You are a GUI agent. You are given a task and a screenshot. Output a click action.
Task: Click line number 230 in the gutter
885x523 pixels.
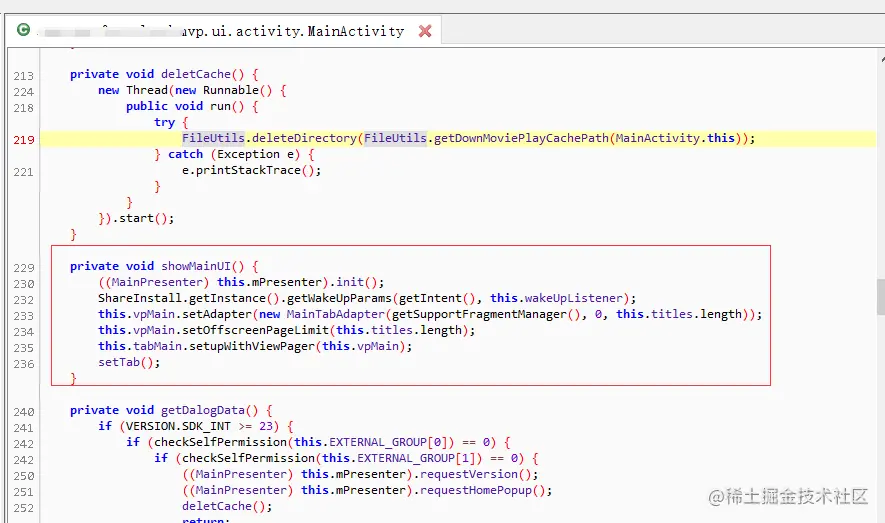tap(24, 283)
